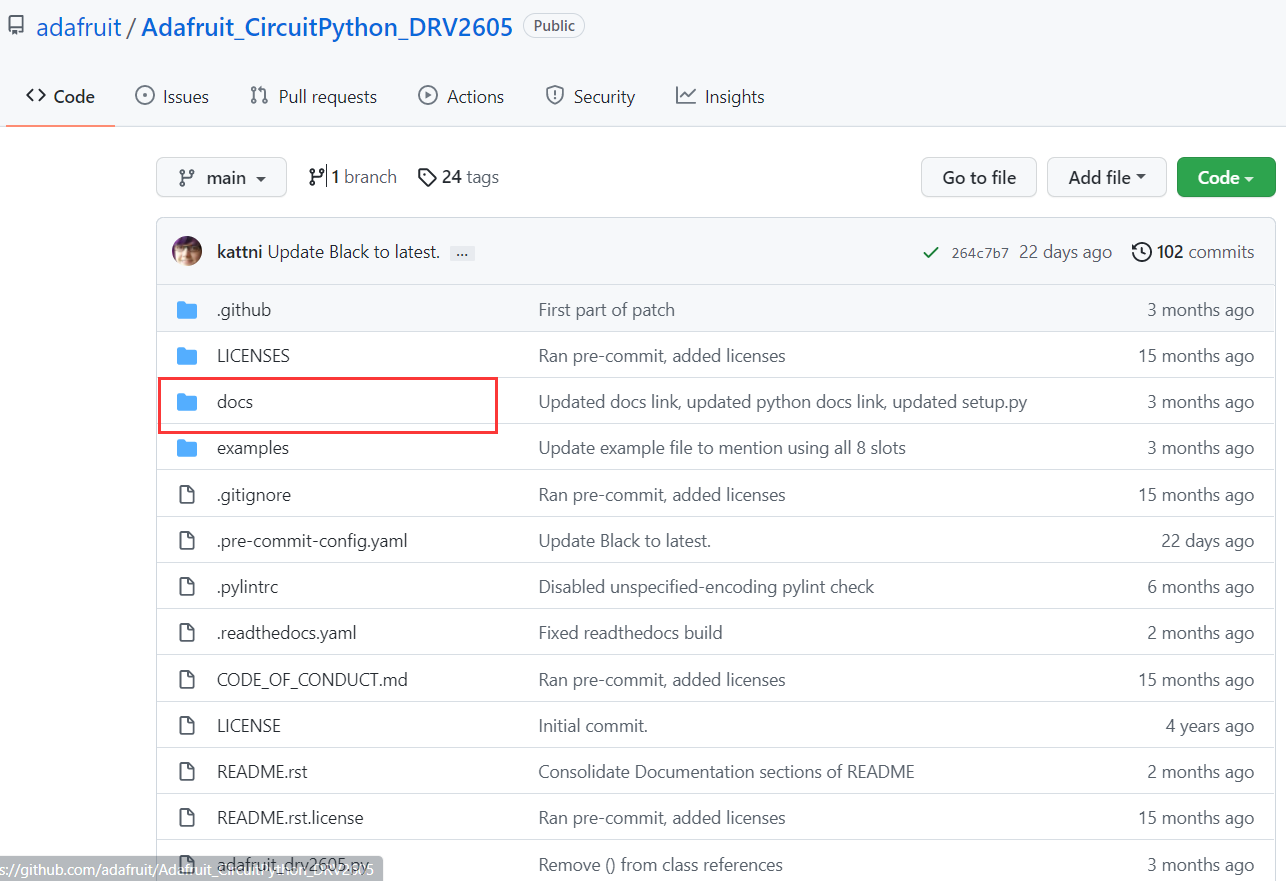
Task: Click 'Consolidate Documentation sections of README' message
Action: pos(726,772)
